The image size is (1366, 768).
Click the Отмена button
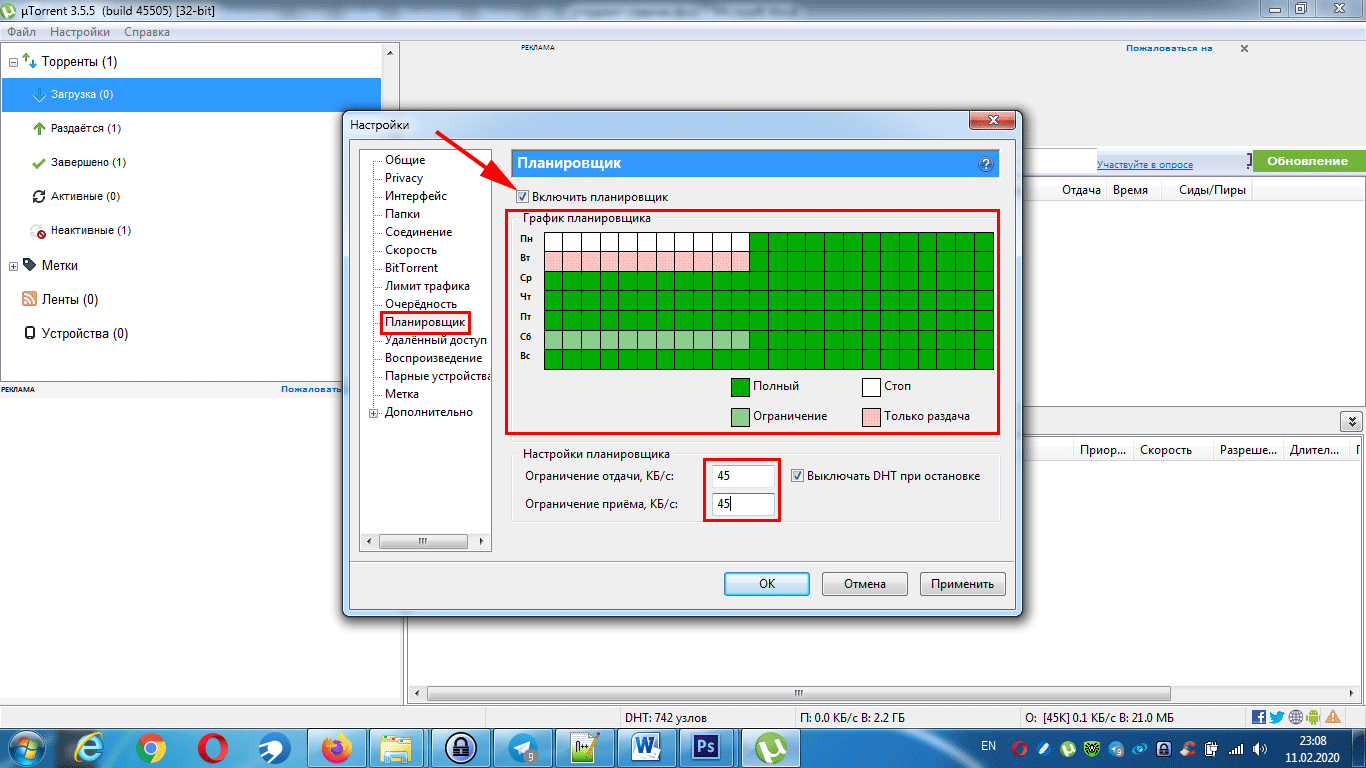(x=864, y=584)
